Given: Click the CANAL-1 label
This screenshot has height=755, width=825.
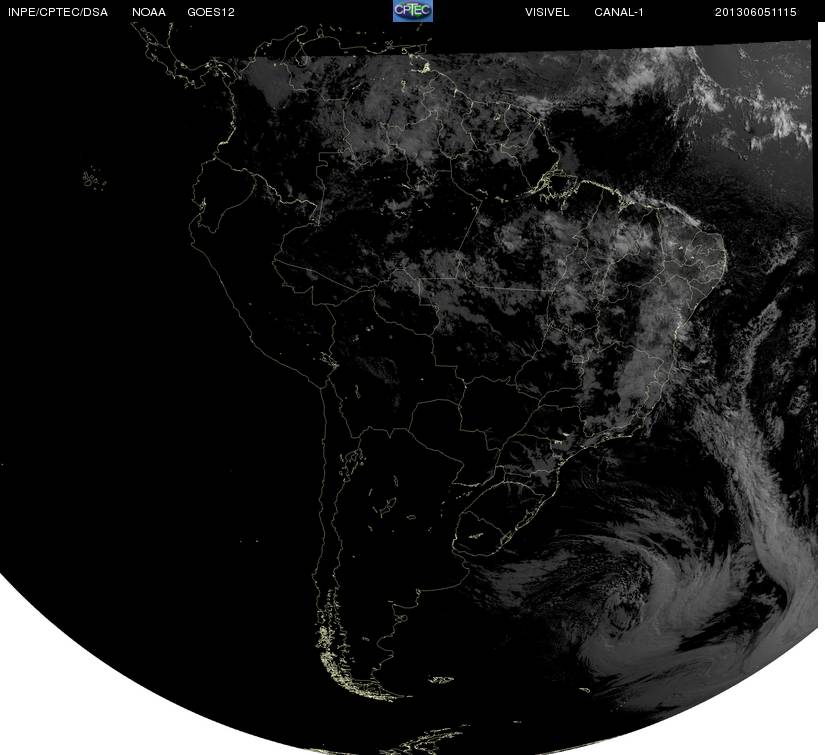Looking at the screenshot, I should (x=619, y=12).
